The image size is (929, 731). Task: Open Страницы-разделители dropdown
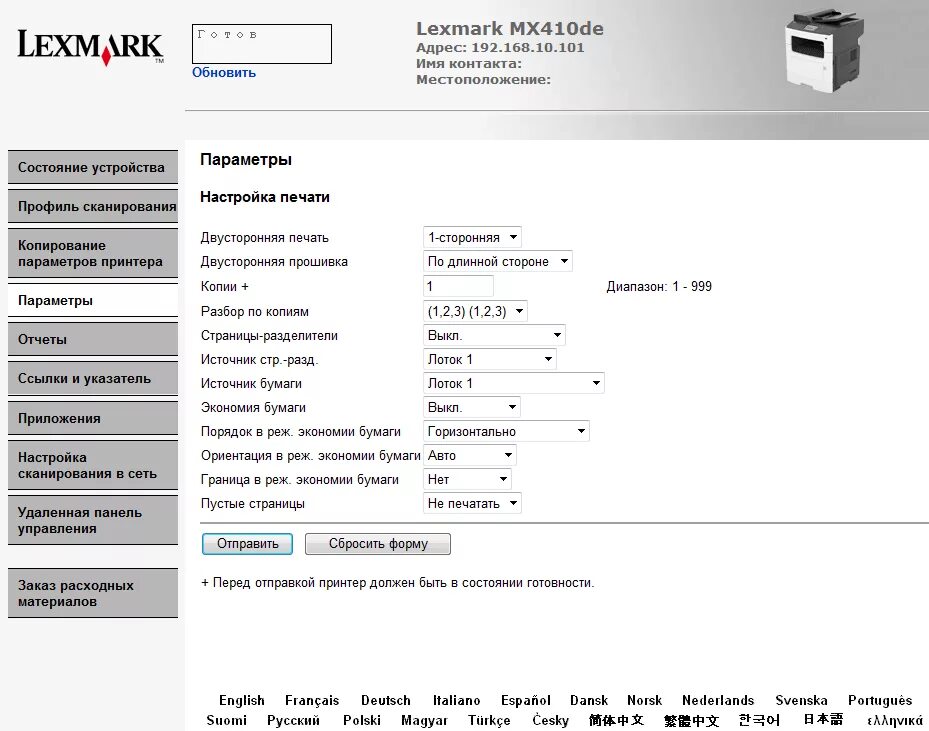494,335
